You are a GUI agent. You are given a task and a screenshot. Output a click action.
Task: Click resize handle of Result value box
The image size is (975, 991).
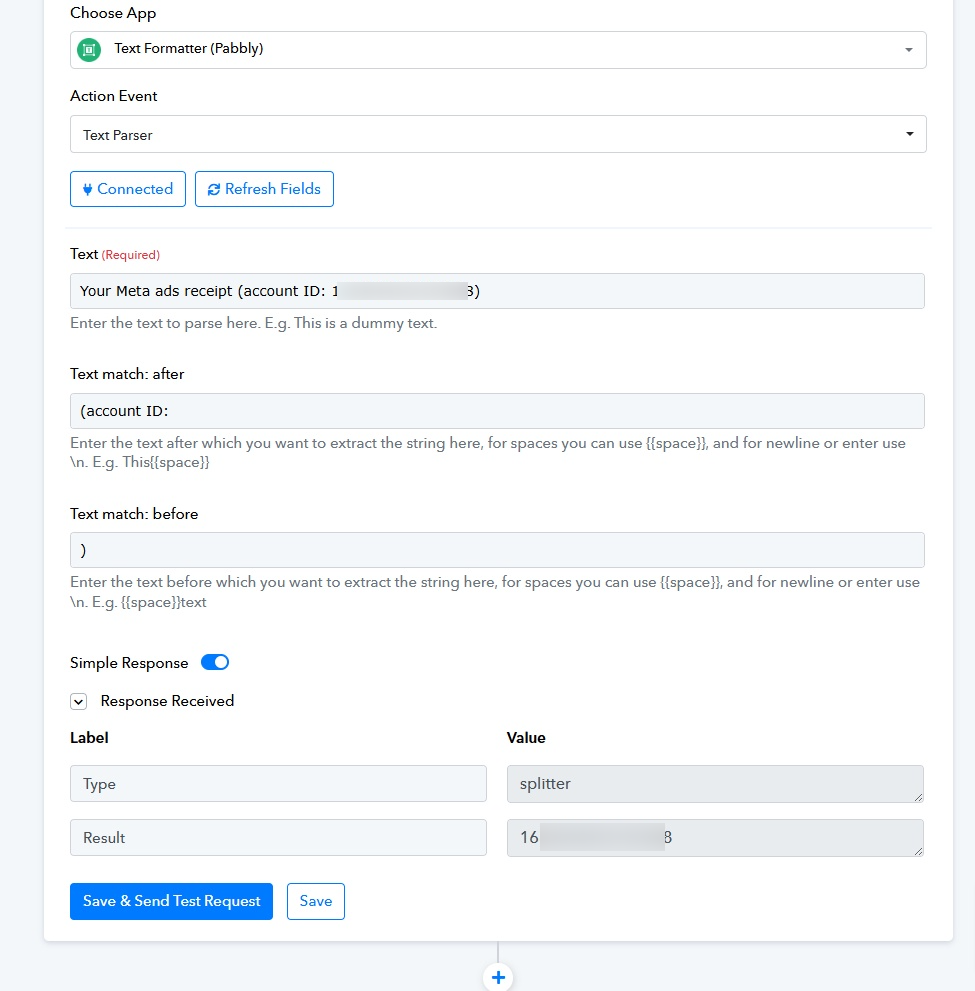click(x=917, y=850)
